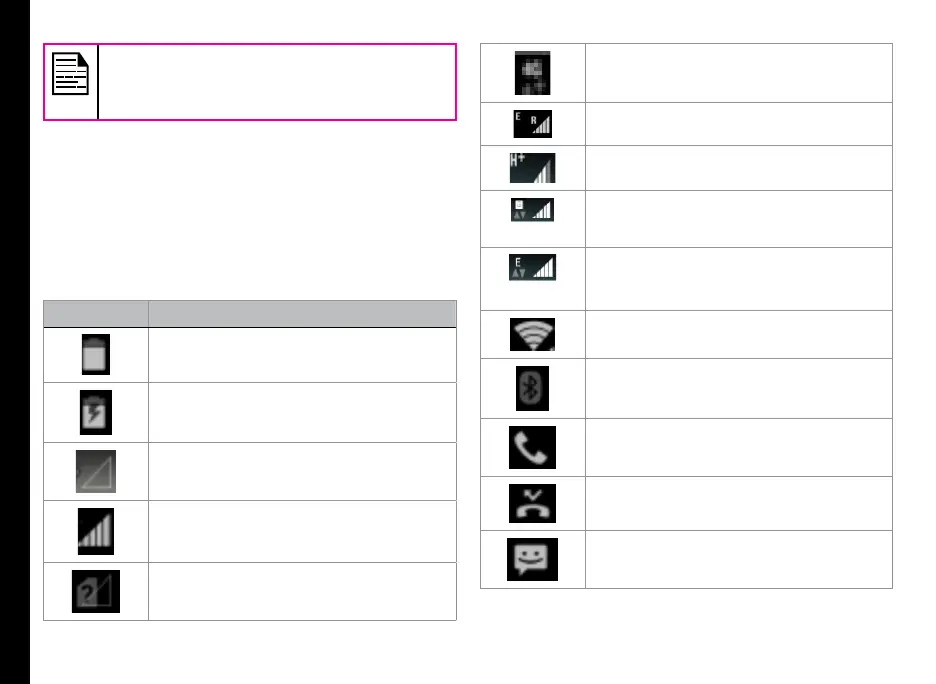
Task: Select the full battery icon
Action: tap(96, 355)
